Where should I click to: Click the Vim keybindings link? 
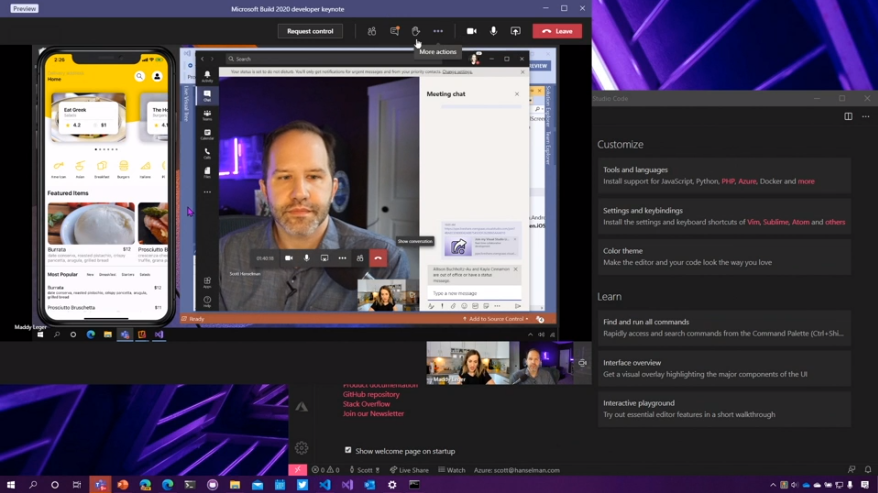(753, 222)
